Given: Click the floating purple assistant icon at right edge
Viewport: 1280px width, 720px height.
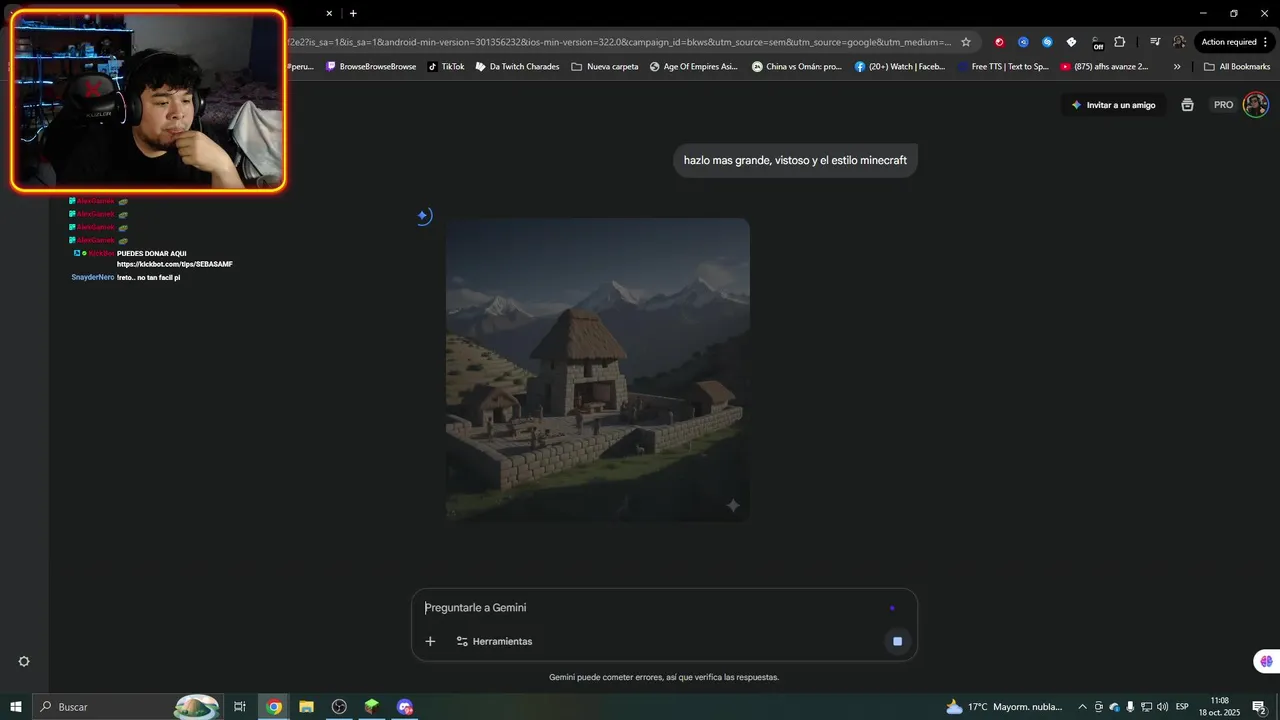Looking at the screenshot, I should click(x=1266, y=661).
